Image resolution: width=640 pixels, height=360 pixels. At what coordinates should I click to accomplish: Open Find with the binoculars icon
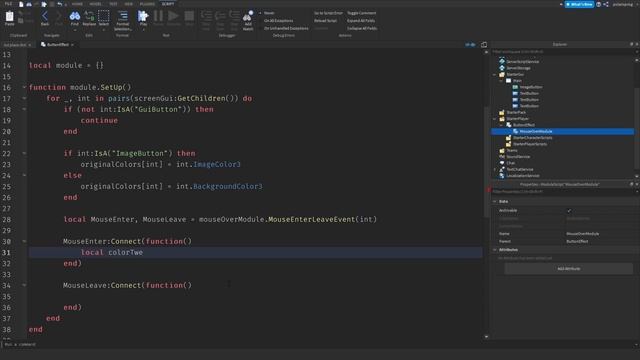(x=75, y=16)
